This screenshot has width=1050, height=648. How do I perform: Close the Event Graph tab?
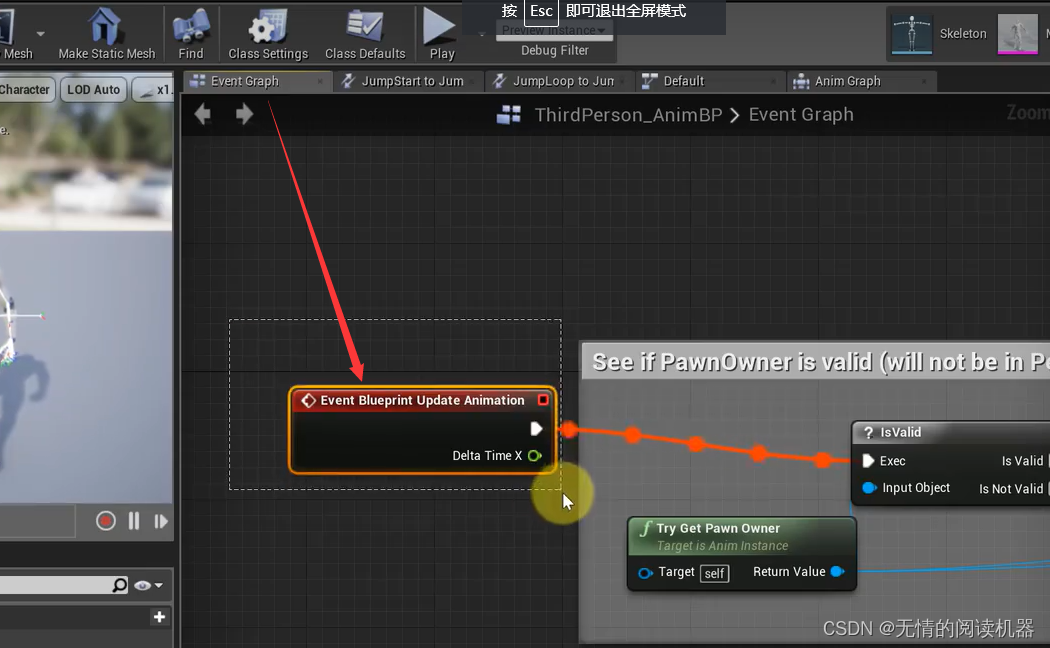point(320,82)
